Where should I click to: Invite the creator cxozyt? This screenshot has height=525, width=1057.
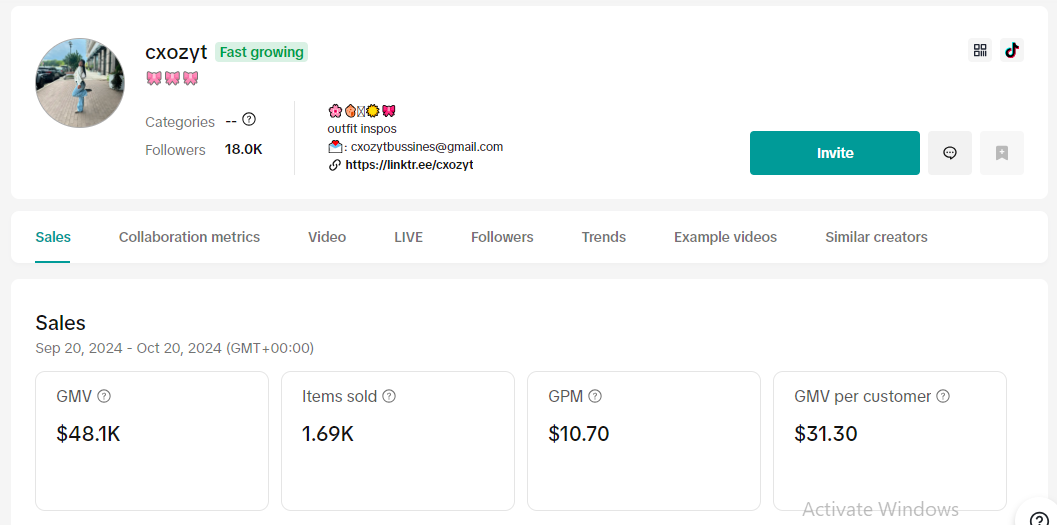point(835,153)
